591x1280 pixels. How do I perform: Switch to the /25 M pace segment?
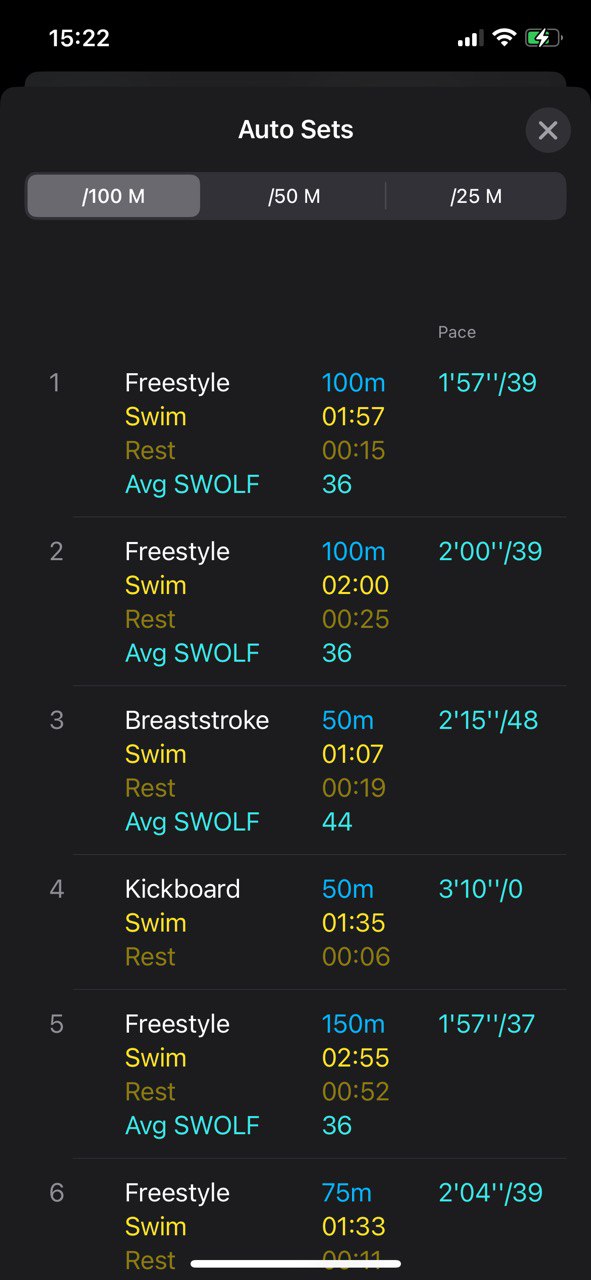[476, 196]
